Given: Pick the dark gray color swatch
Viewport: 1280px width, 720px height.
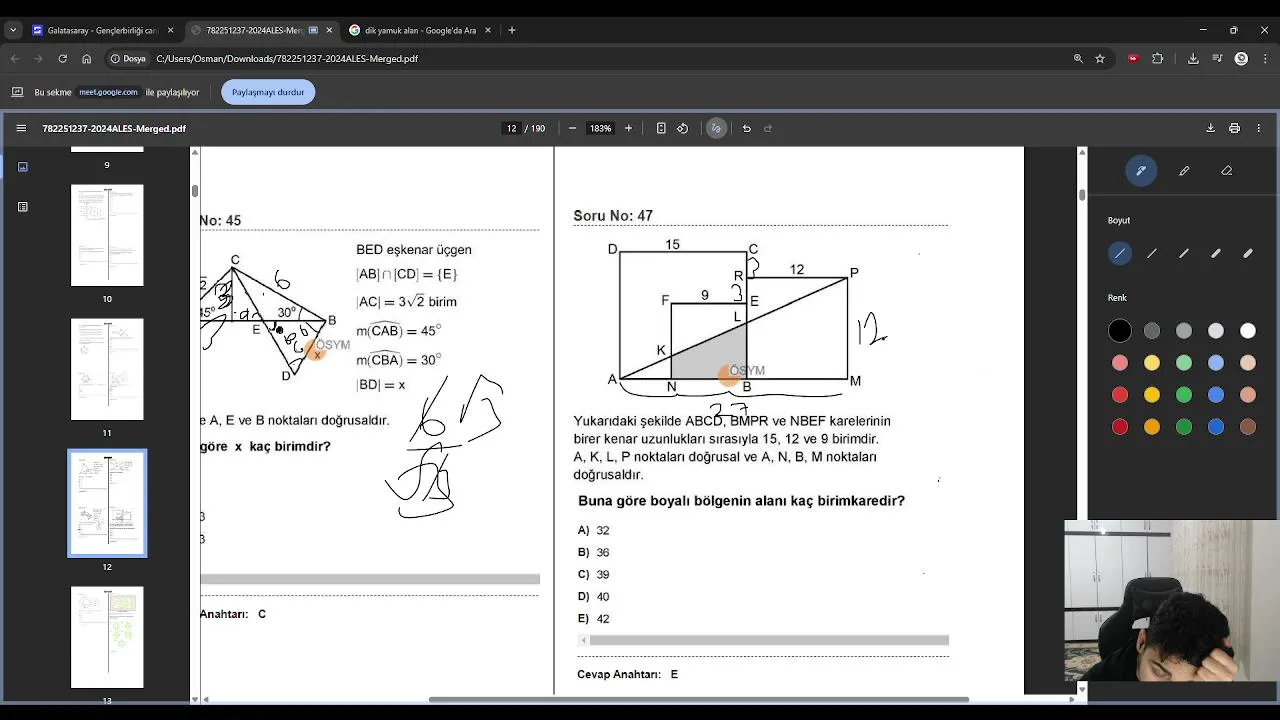Looking at the screenshot, I should click(x=1152, y=331).
